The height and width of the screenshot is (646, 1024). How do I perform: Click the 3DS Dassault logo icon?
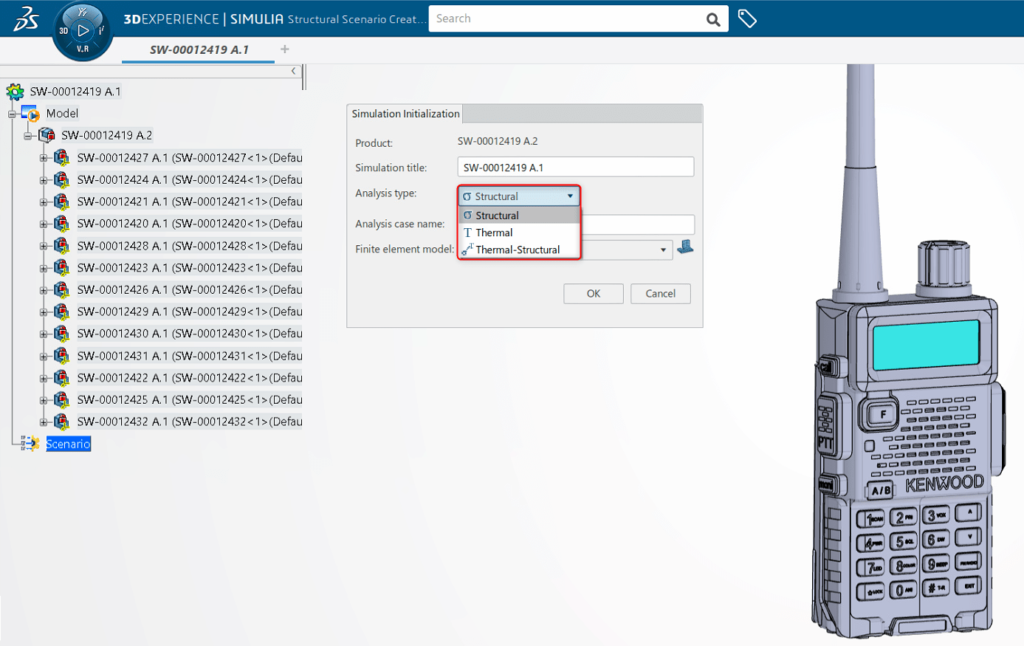point(26,18)
